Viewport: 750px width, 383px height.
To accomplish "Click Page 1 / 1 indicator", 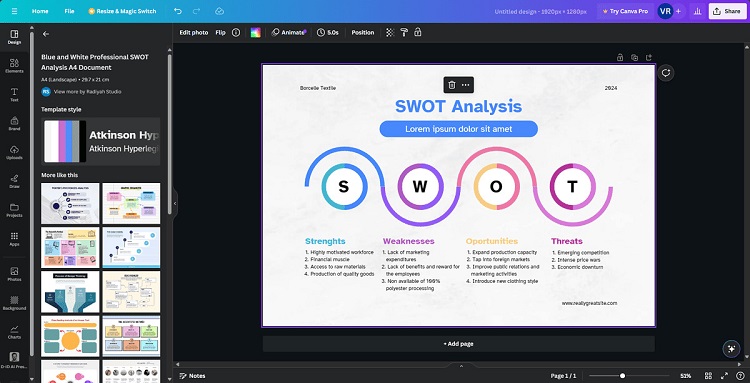I will pyautogui.click(x=563, y=376).
